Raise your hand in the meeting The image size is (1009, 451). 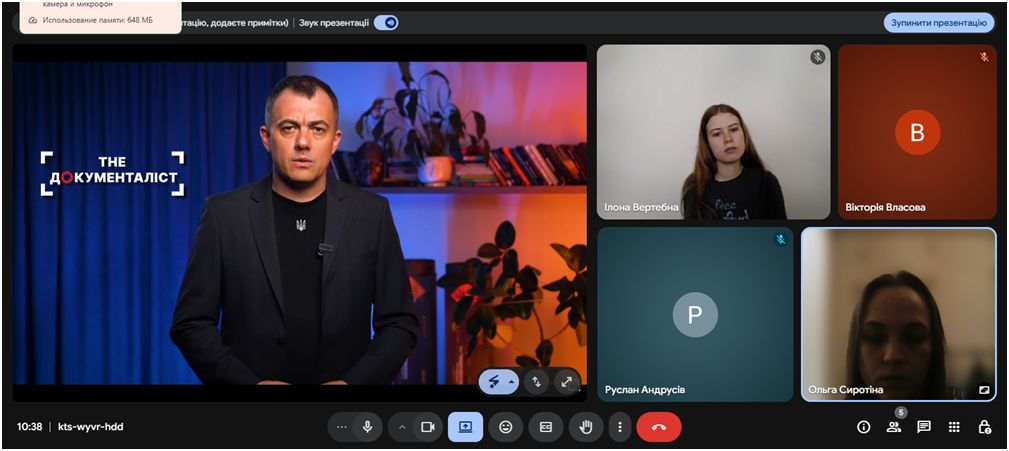point(586,427)
